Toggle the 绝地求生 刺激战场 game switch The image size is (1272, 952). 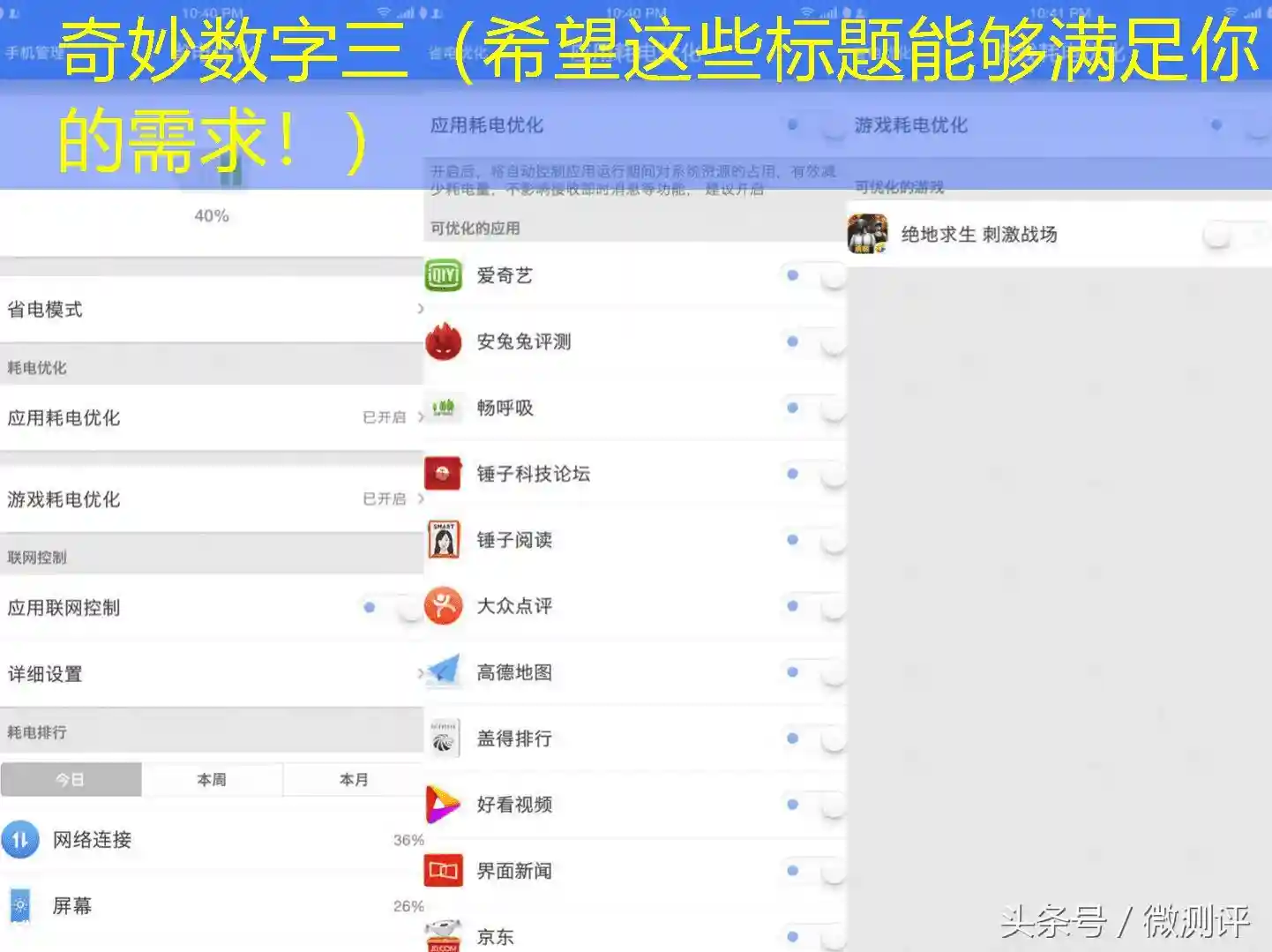tap(1237, 235)
